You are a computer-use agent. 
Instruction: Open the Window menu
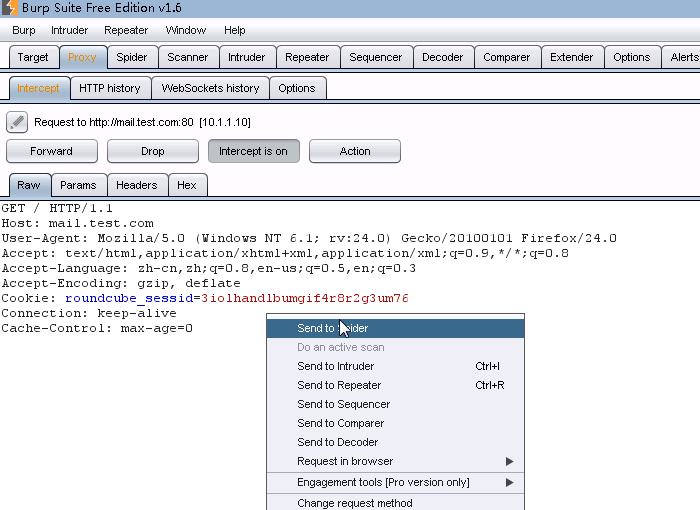click(x=186, y=30)
